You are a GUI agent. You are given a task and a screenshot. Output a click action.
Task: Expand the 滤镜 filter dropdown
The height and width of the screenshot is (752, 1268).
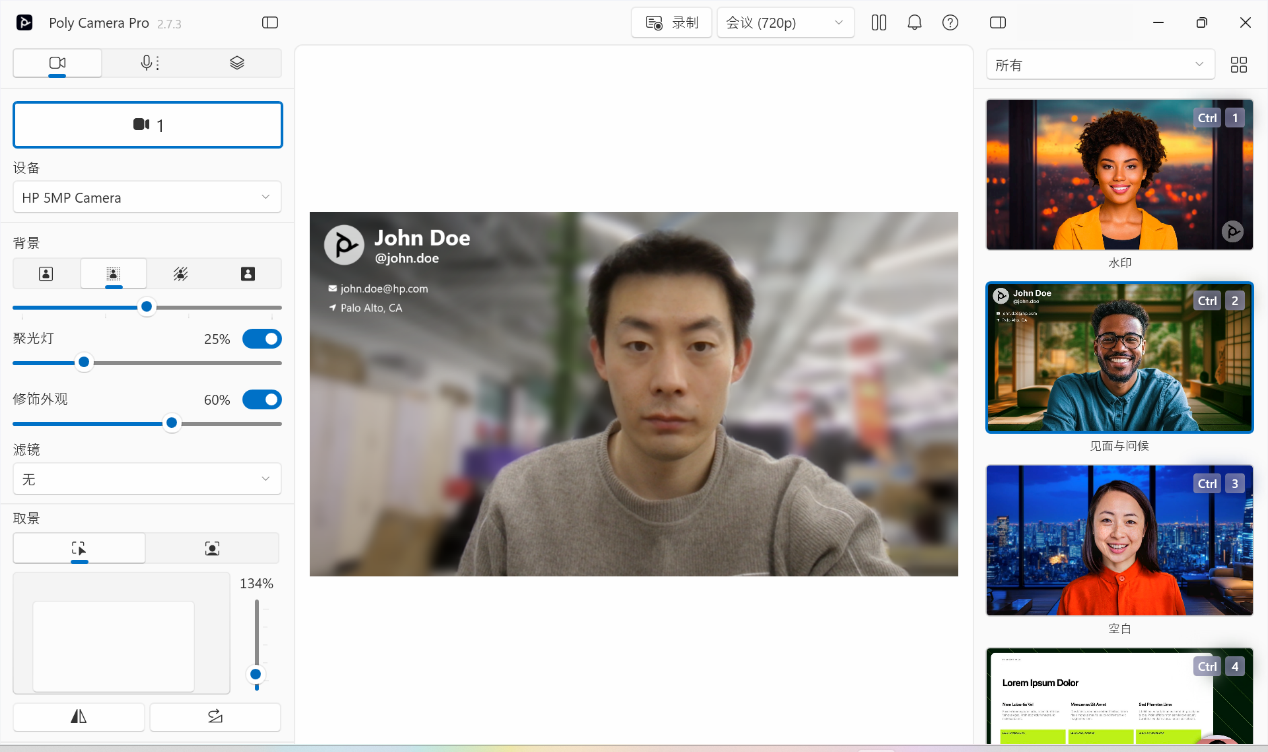(146, 478)
